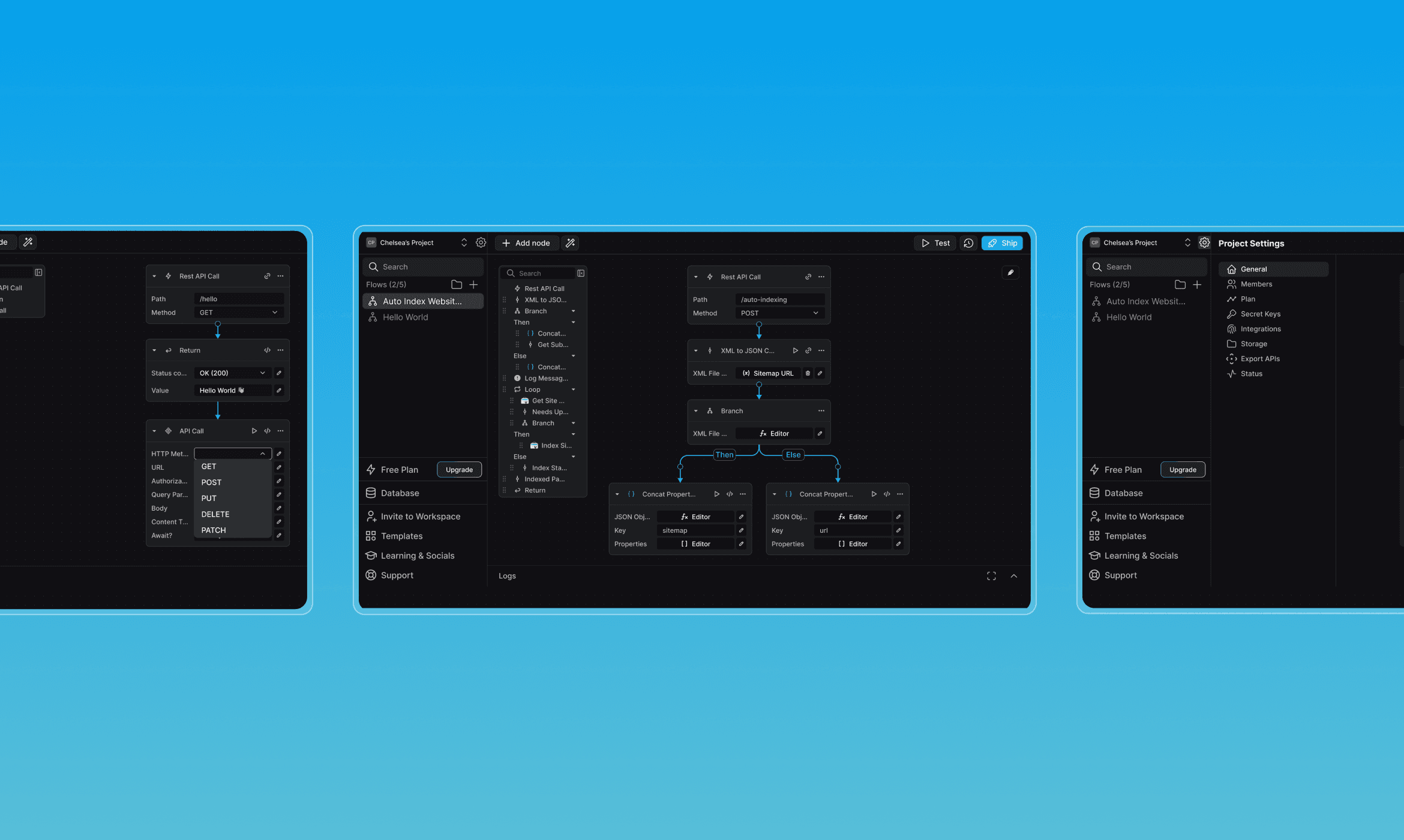Screen dimensions: 1404x840
Task: Open settings gear in right window header
Action: click(1204, 243)
